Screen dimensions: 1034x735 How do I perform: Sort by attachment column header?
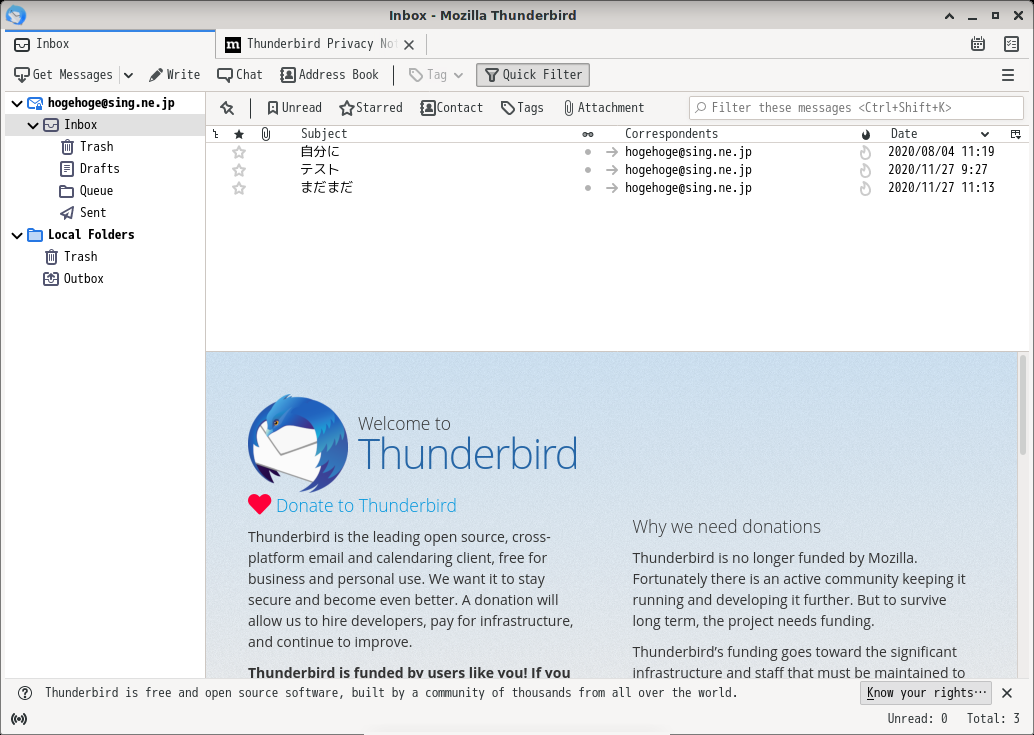[265, 134]
